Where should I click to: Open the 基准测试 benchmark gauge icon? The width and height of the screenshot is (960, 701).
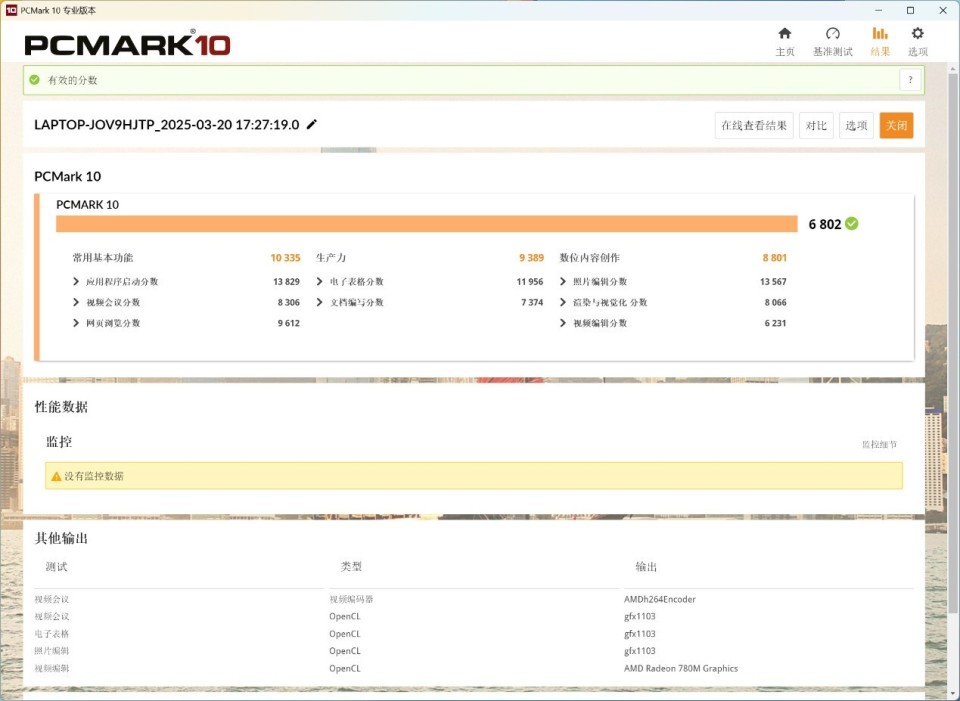833,33
